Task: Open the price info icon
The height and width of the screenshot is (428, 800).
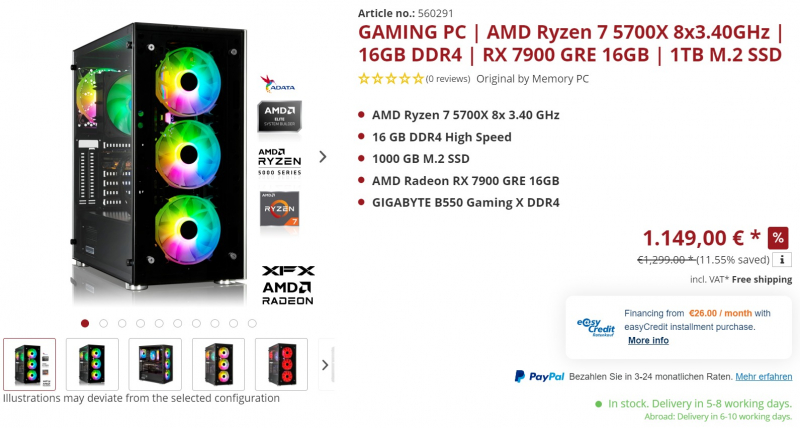Action: click(x=782, y=260)
